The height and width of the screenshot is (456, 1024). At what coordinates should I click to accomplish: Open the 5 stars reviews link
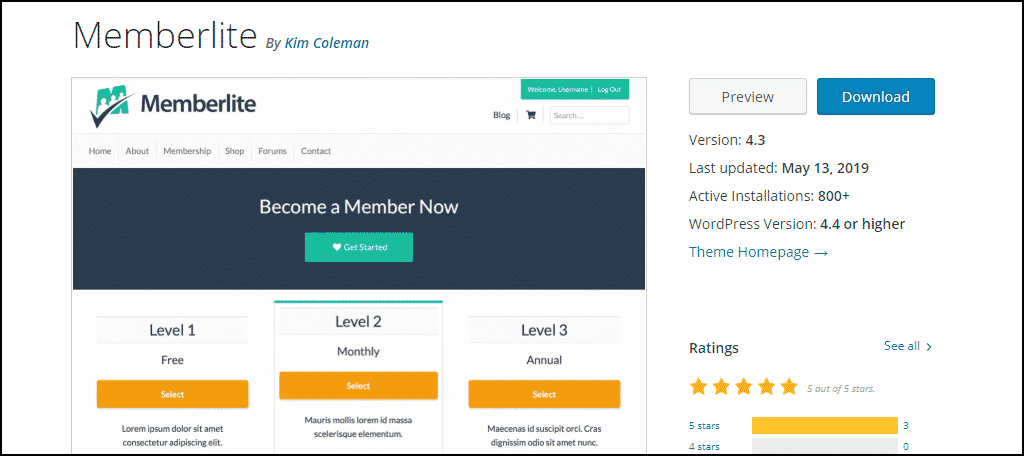(x=704, y=426)
